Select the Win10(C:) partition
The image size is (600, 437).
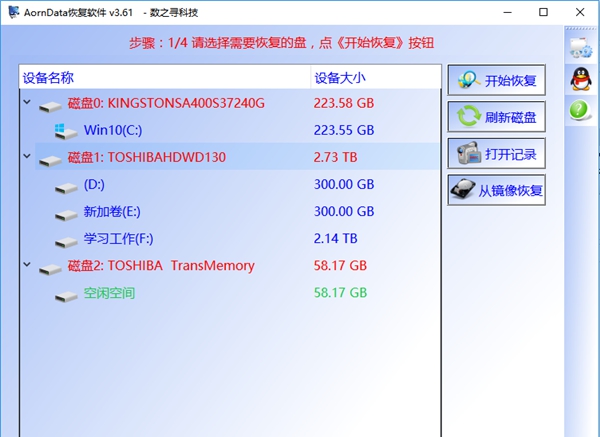(113, 130)
